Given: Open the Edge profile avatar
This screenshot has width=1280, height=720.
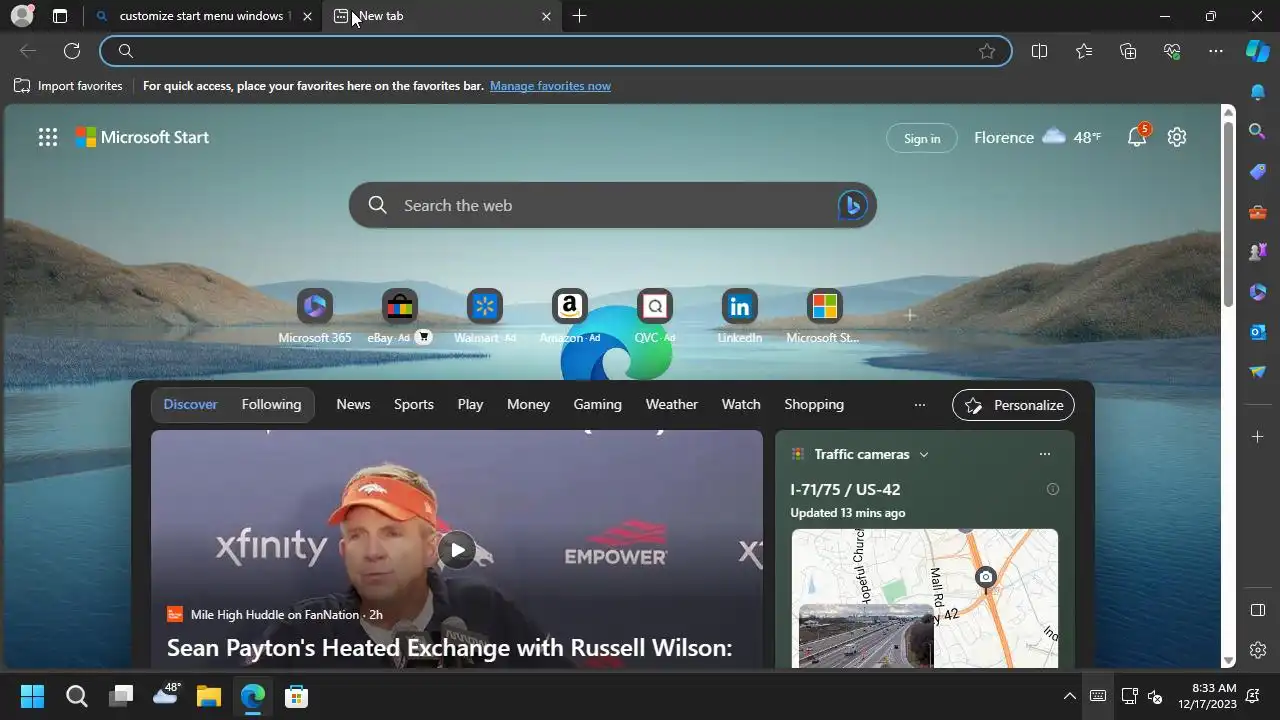Looking at the screenshot, I should [x=22, y=16].
